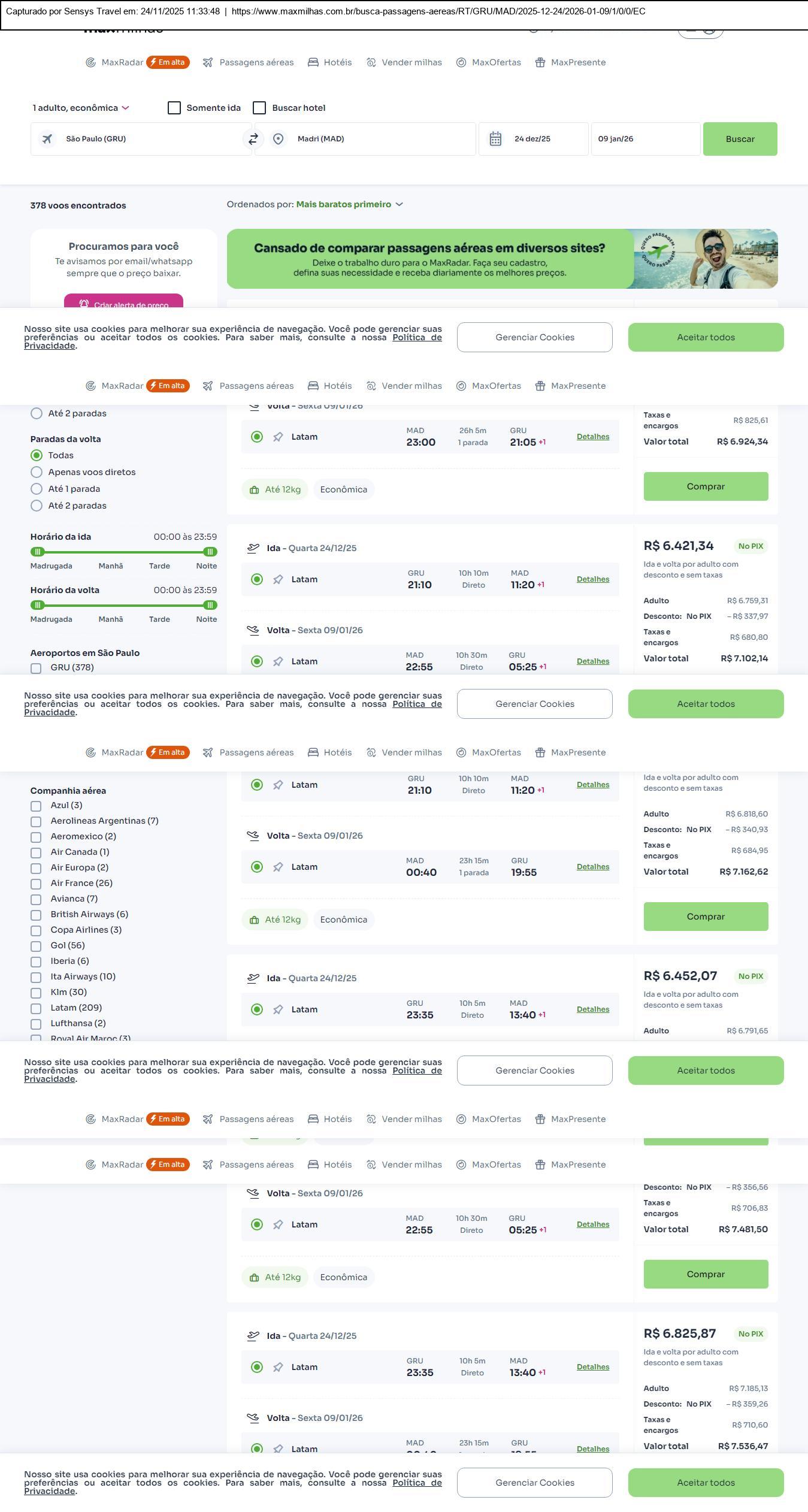
Task: Open the Mais baratos primeiro sort dropdown
Action: tap(349, 204)
